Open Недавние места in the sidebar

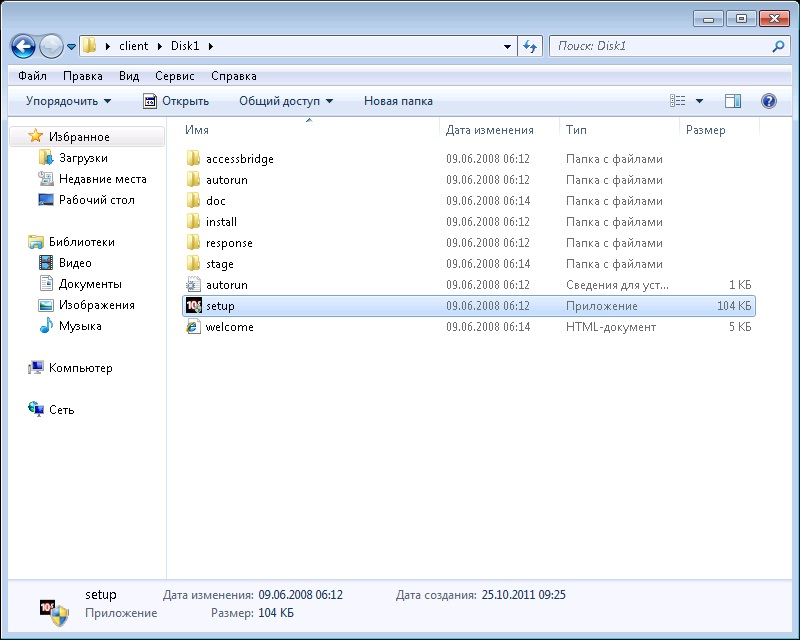click(103, 179)
